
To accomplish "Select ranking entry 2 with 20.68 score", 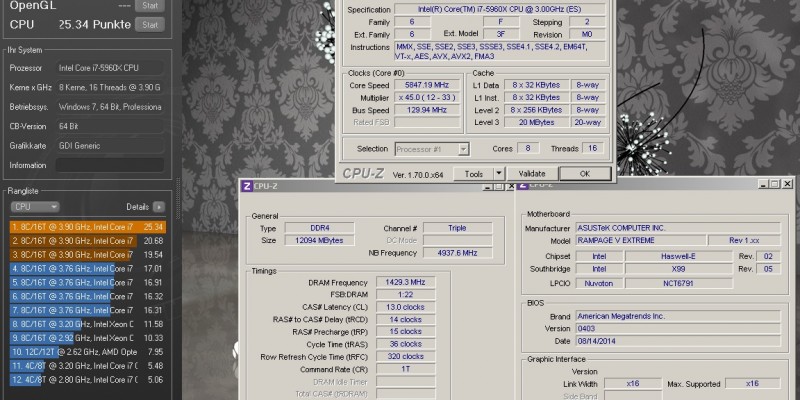I will (x=87, y=241).
